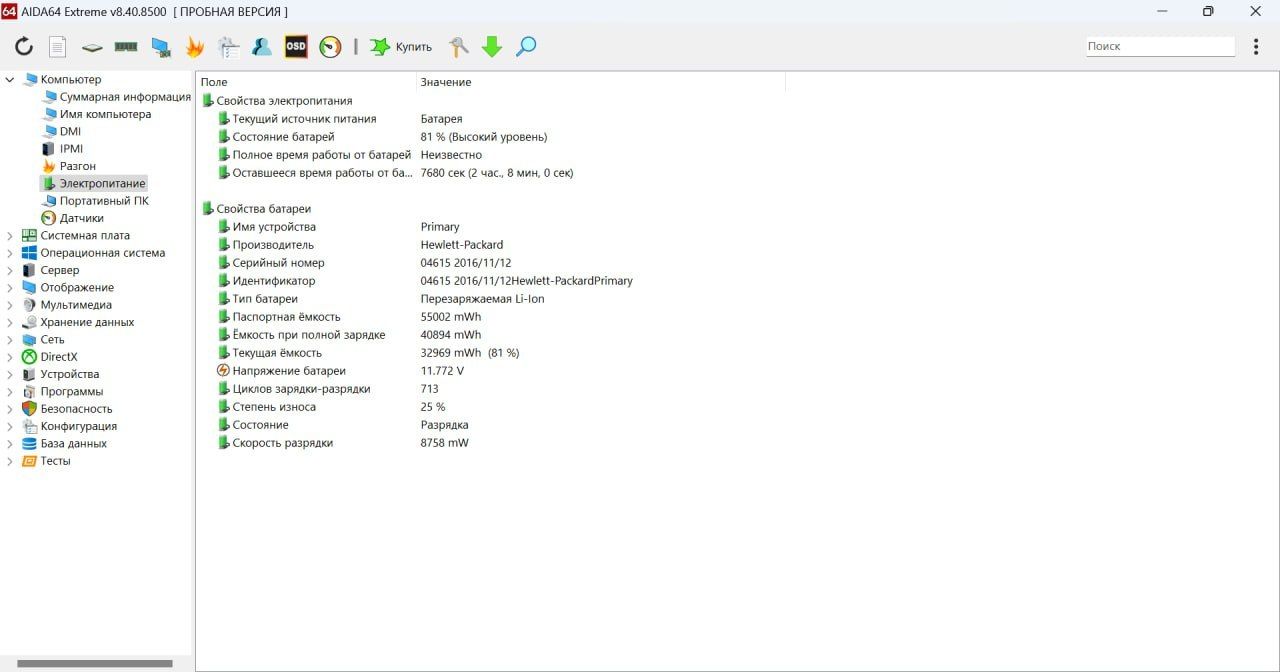1280x672 pixels.
Task: Expand the Операционная система node
Action: tap(10, 253)
